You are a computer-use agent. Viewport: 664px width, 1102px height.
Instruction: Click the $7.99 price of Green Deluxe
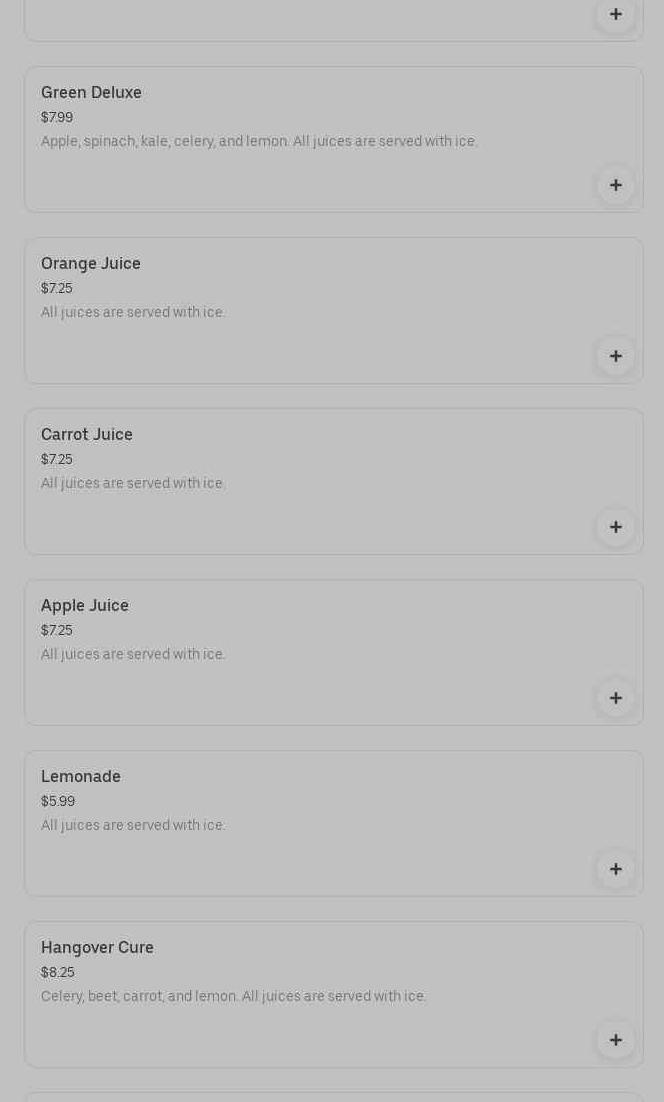[57, 117]
